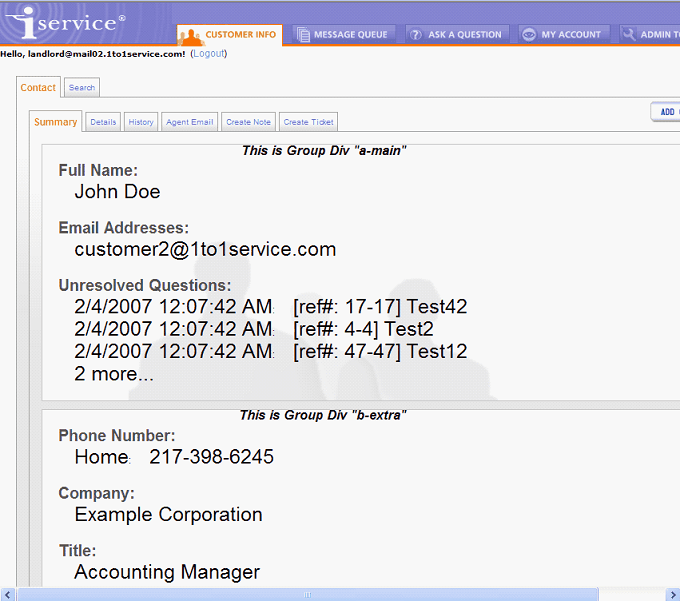The width and height of the screenshot is (681, 602).
Task: Open unresolved question ref# 17-17 Test42
Action: [271, 307]
